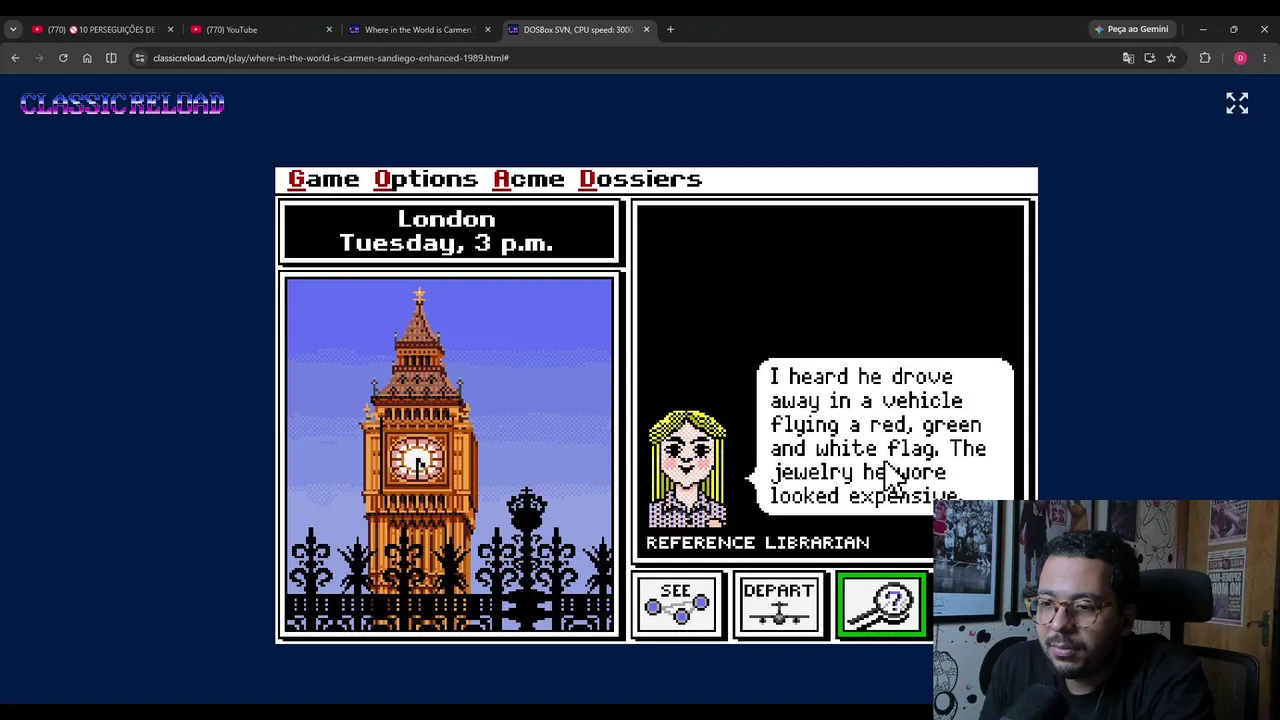Restore down the browser window
The image size is (1280, 720).
pos(1234,30)
